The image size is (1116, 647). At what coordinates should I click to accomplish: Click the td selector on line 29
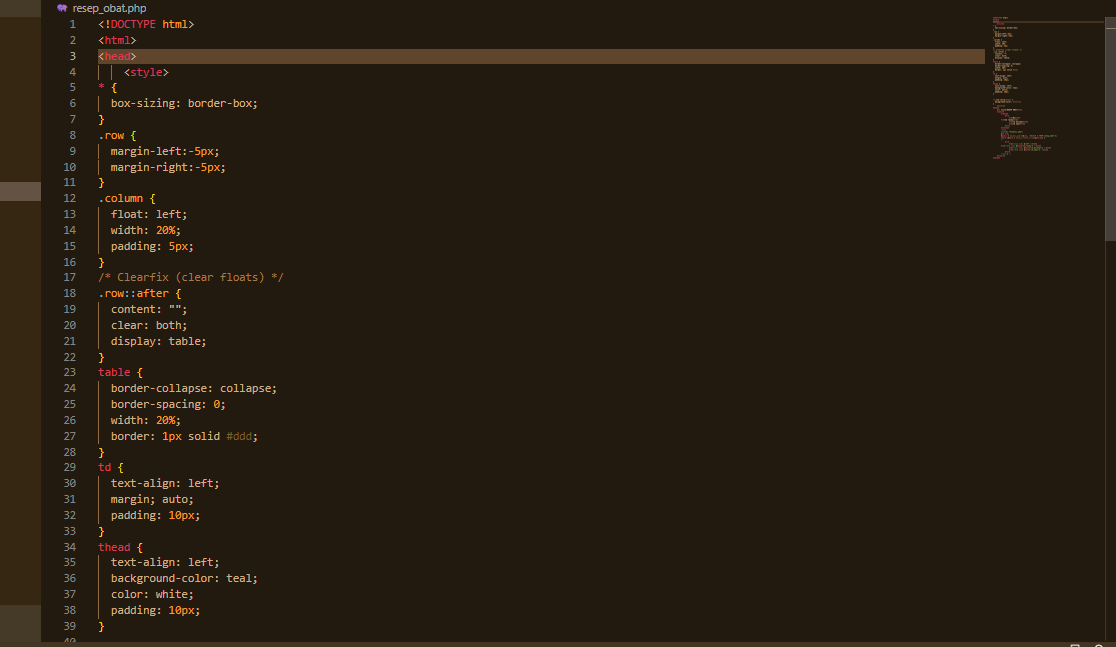tap(105, 468)
